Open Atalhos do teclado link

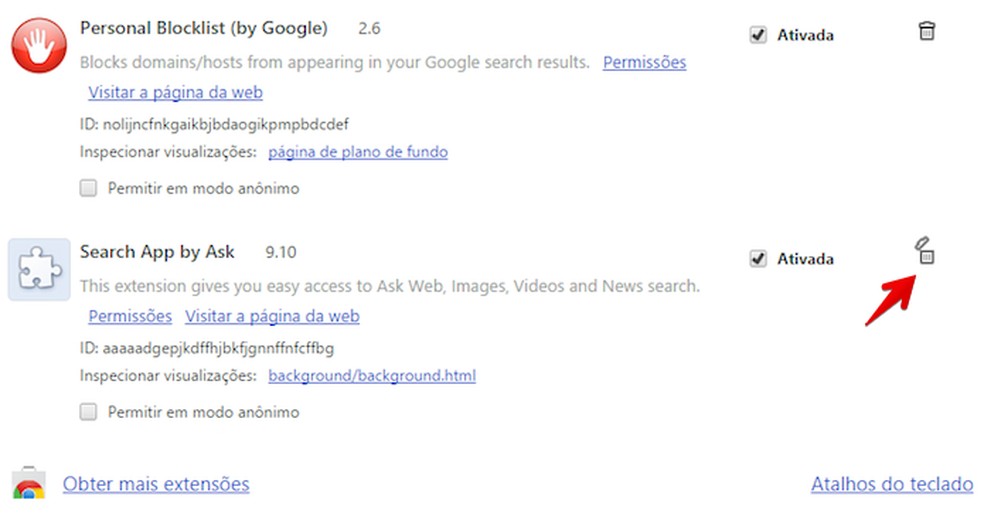pos(891,484)
